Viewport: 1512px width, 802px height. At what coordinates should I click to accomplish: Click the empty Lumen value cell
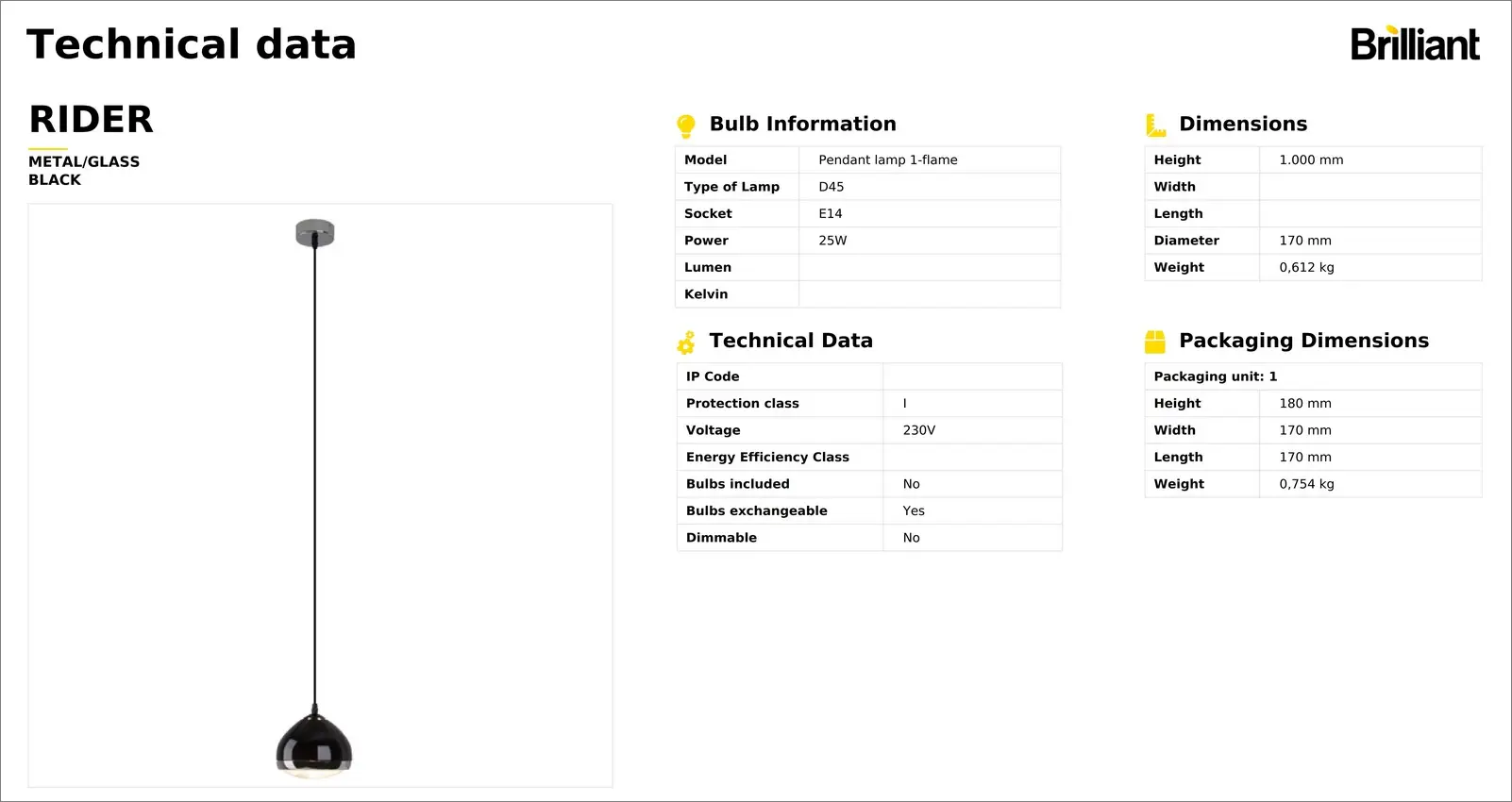point(929,268)
